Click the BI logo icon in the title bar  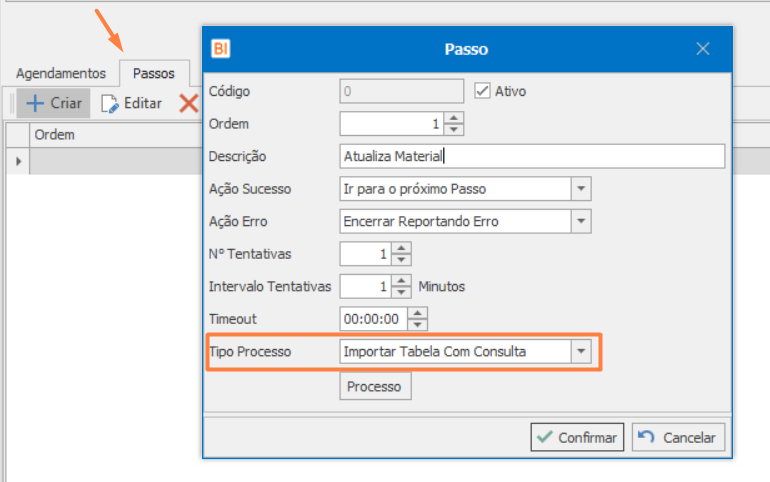click(x=222, y=48)
